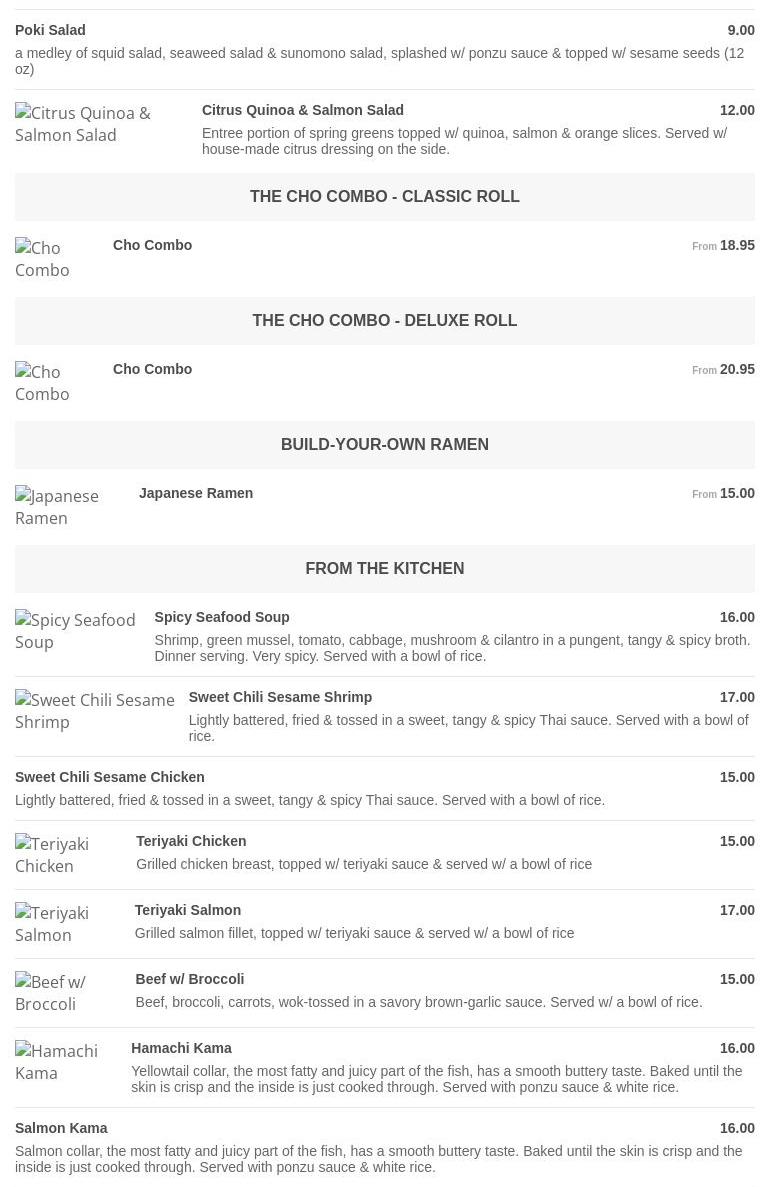Open the Salmon Kama menu item
This screenshot has width=770, height=1187.
[x=61, y=1128]
